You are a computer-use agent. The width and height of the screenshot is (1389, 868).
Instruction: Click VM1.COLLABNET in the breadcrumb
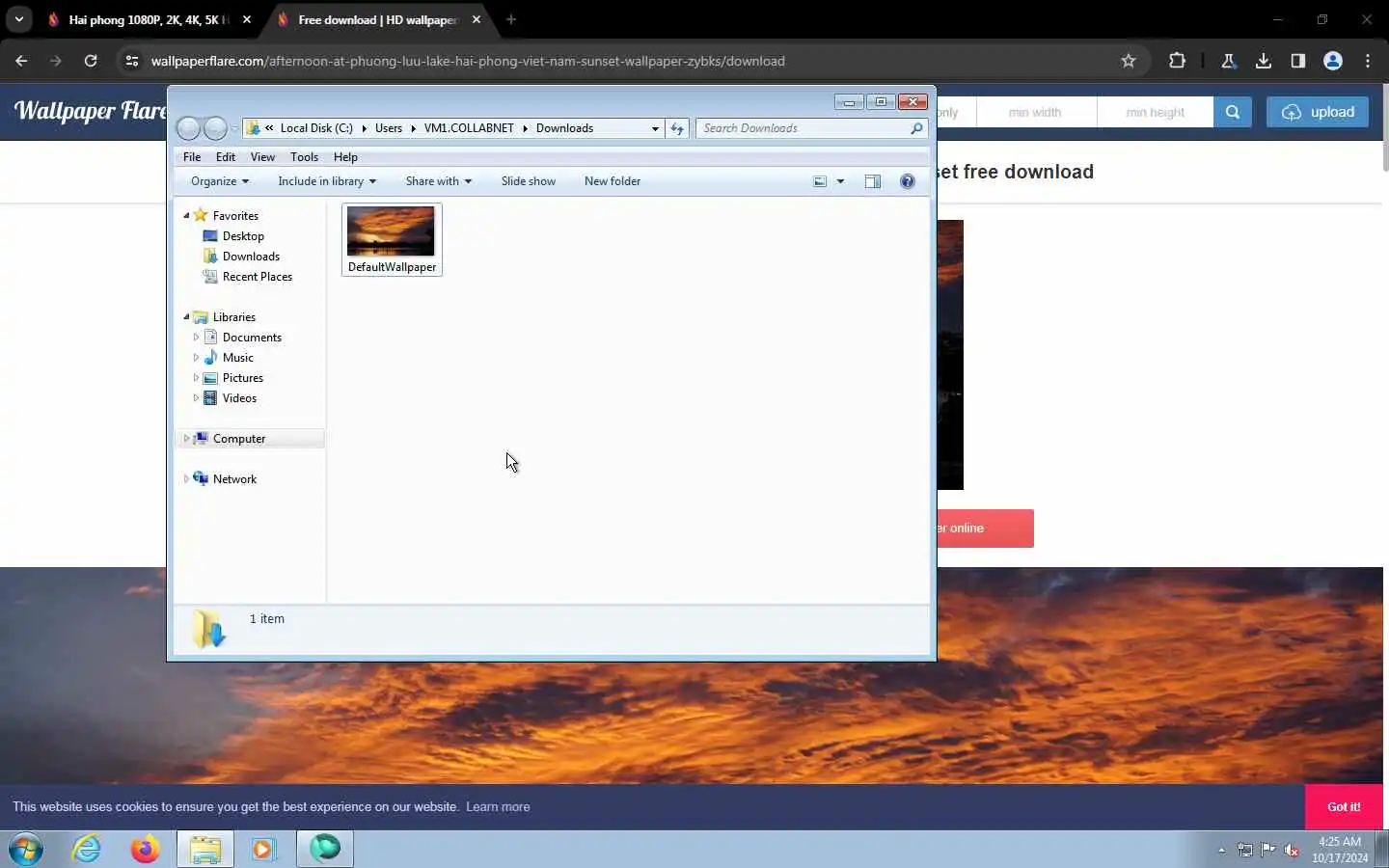[x=469, y=128]
